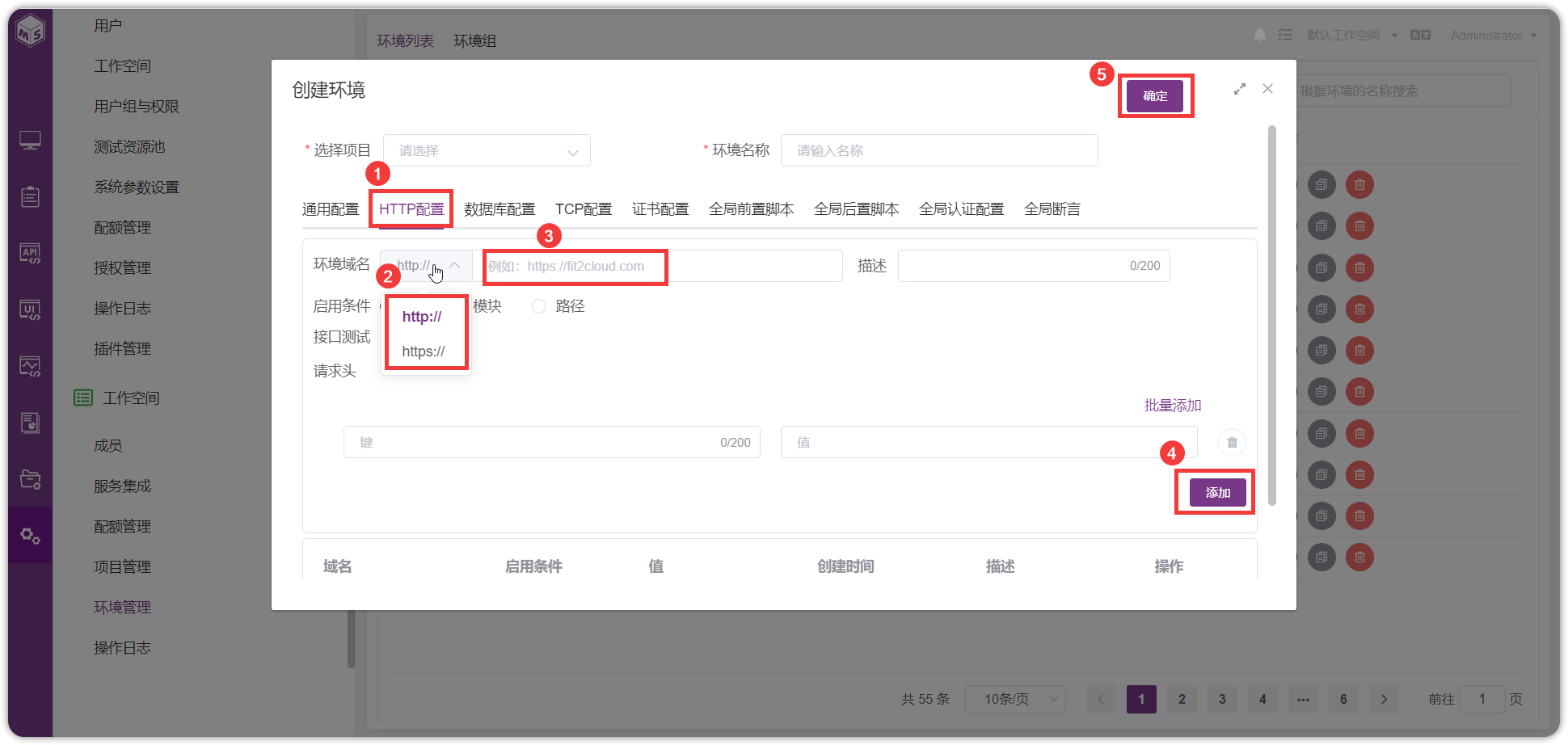1568x745 pixels.
Task: Open 环境管理 in the sidebar menu
Action: (x=122, y=608)
